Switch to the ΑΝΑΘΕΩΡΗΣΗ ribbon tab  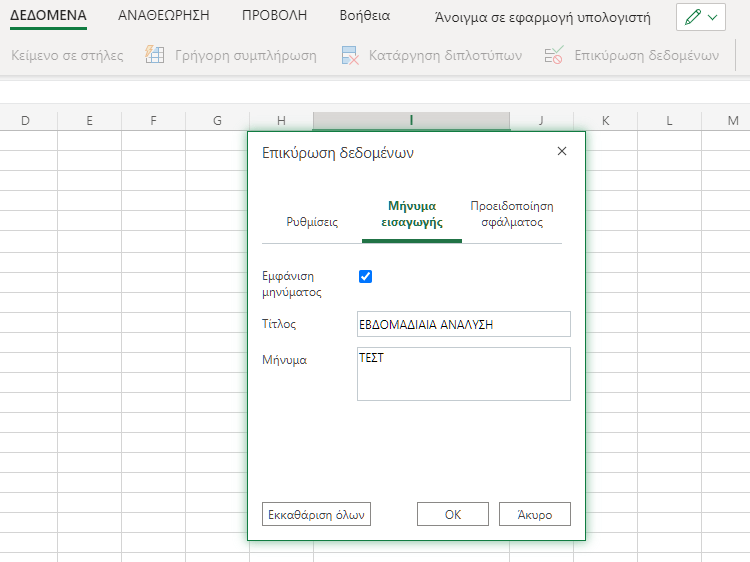coord(163,16)
